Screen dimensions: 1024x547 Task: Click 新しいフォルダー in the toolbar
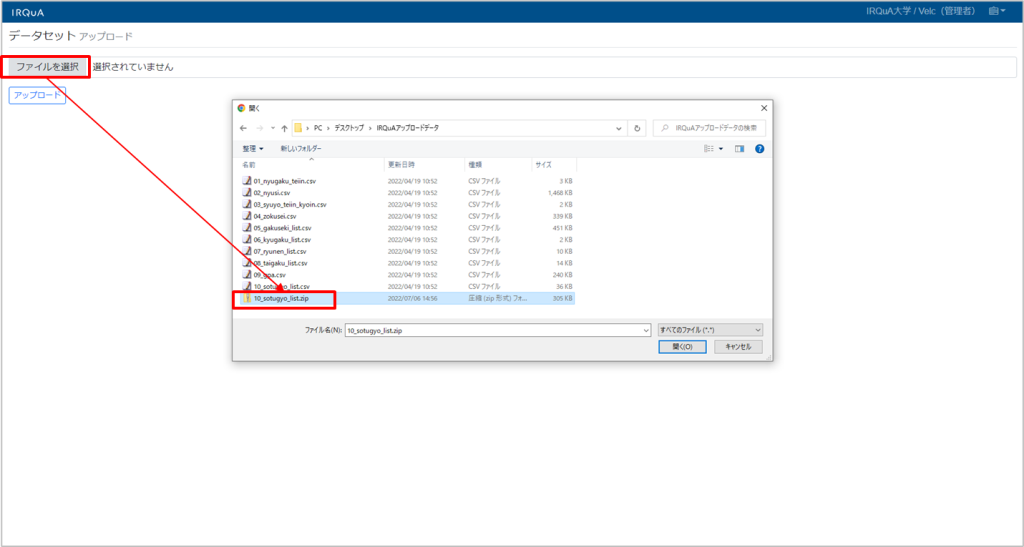301,148
